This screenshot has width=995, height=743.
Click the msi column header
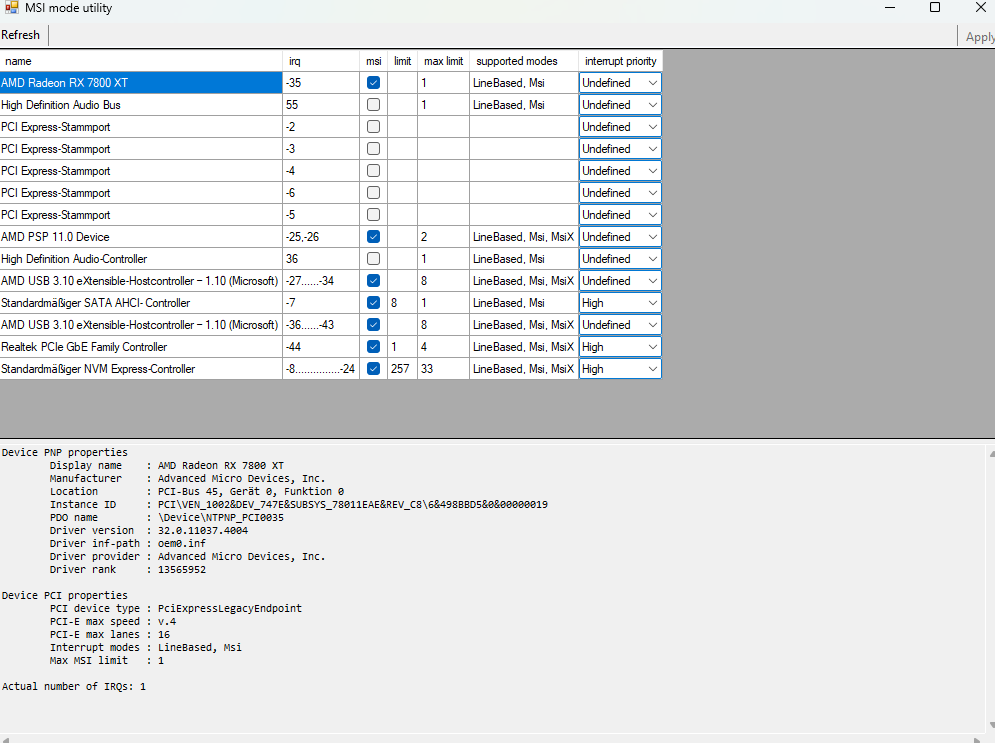click(x=373, y=61)
